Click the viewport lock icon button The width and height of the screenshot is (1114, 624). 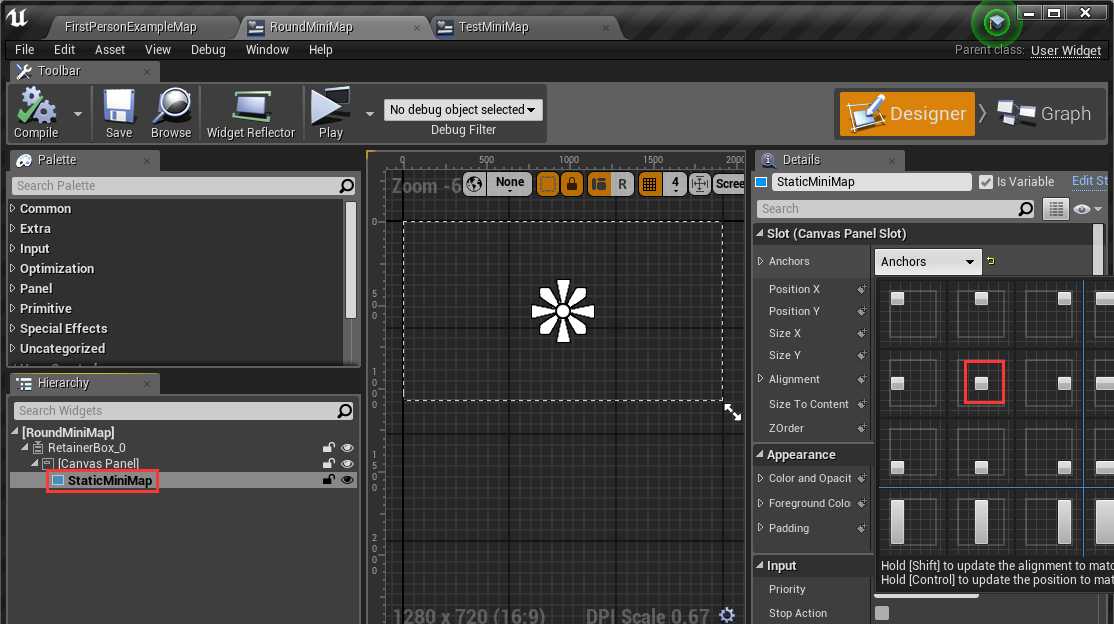click(572, 184)
